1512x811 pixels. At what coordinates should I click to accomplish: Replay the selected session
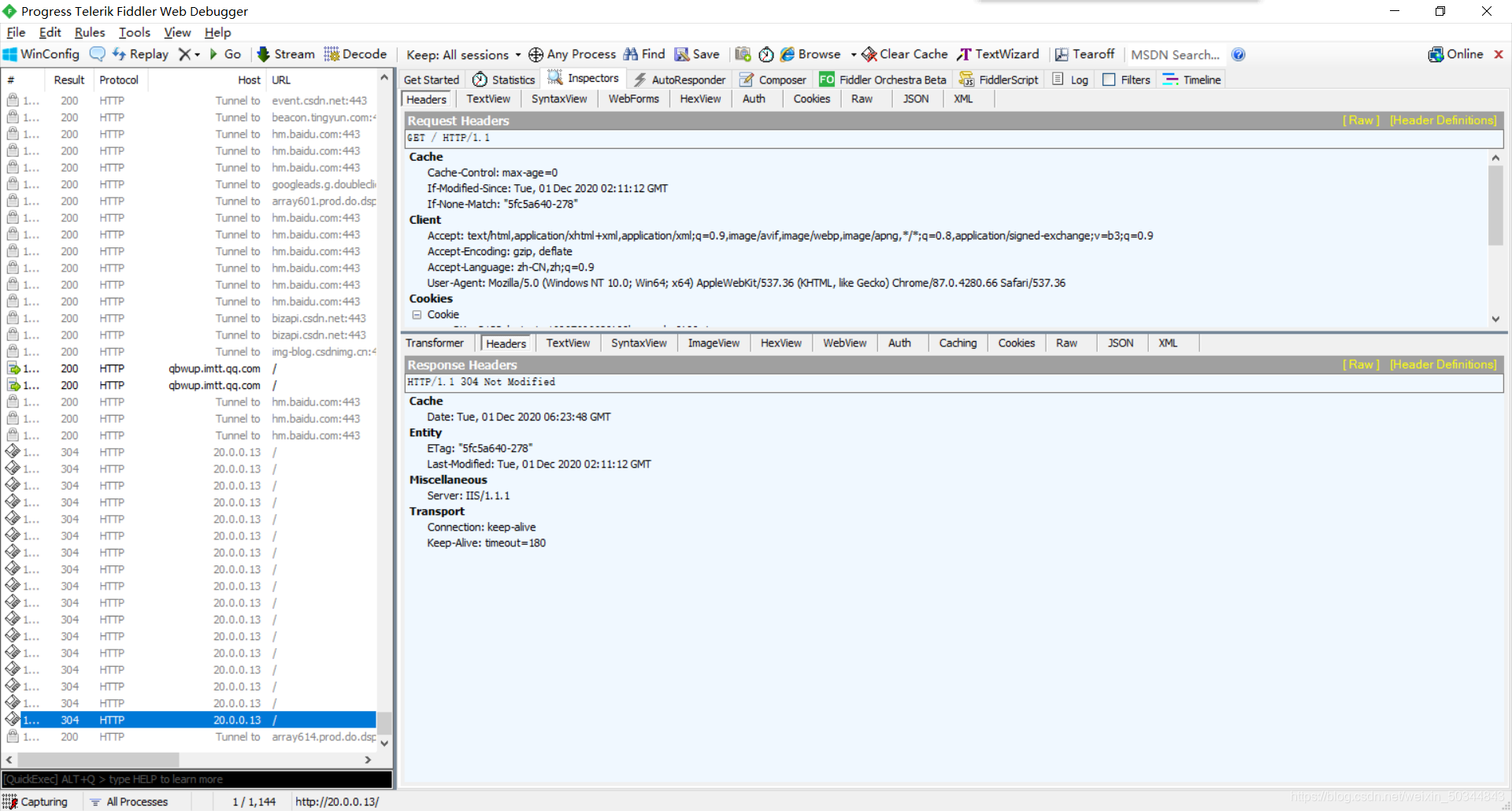tap(140, 54)
